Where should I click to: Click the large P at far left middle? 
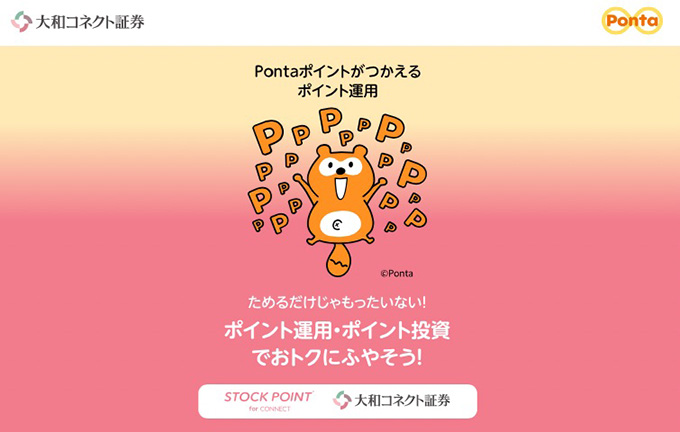point(260,200)
